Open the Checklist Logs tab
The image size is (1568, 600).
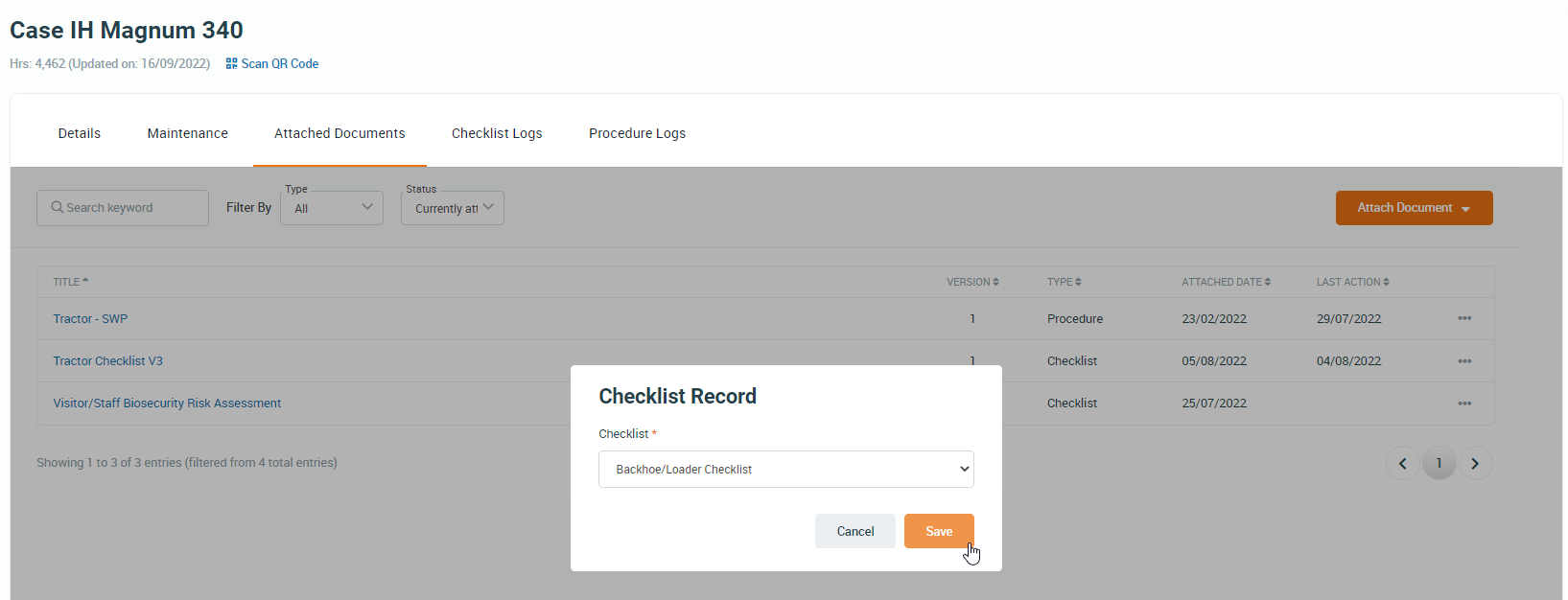pos(497,133)
